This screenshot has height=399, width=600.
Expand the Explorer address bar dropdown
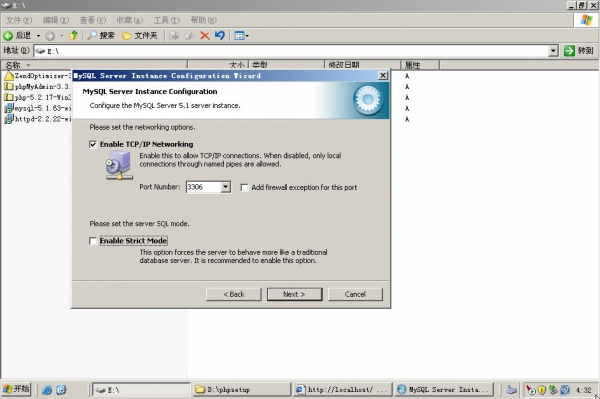(553, 50)
